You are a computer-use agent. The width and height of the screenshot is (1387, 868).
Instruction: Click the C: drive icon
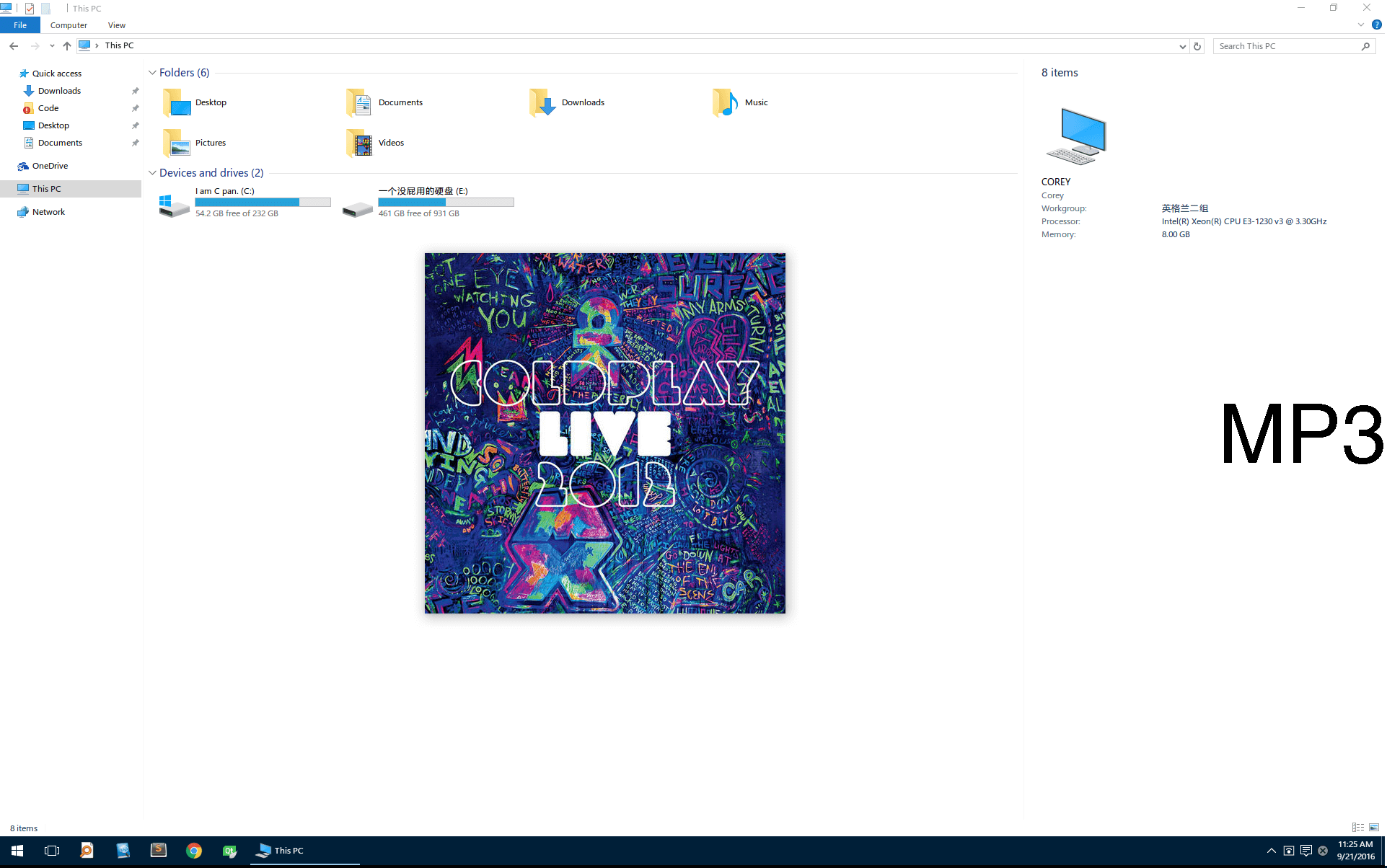pyautogui.click(x=174, y=205)
